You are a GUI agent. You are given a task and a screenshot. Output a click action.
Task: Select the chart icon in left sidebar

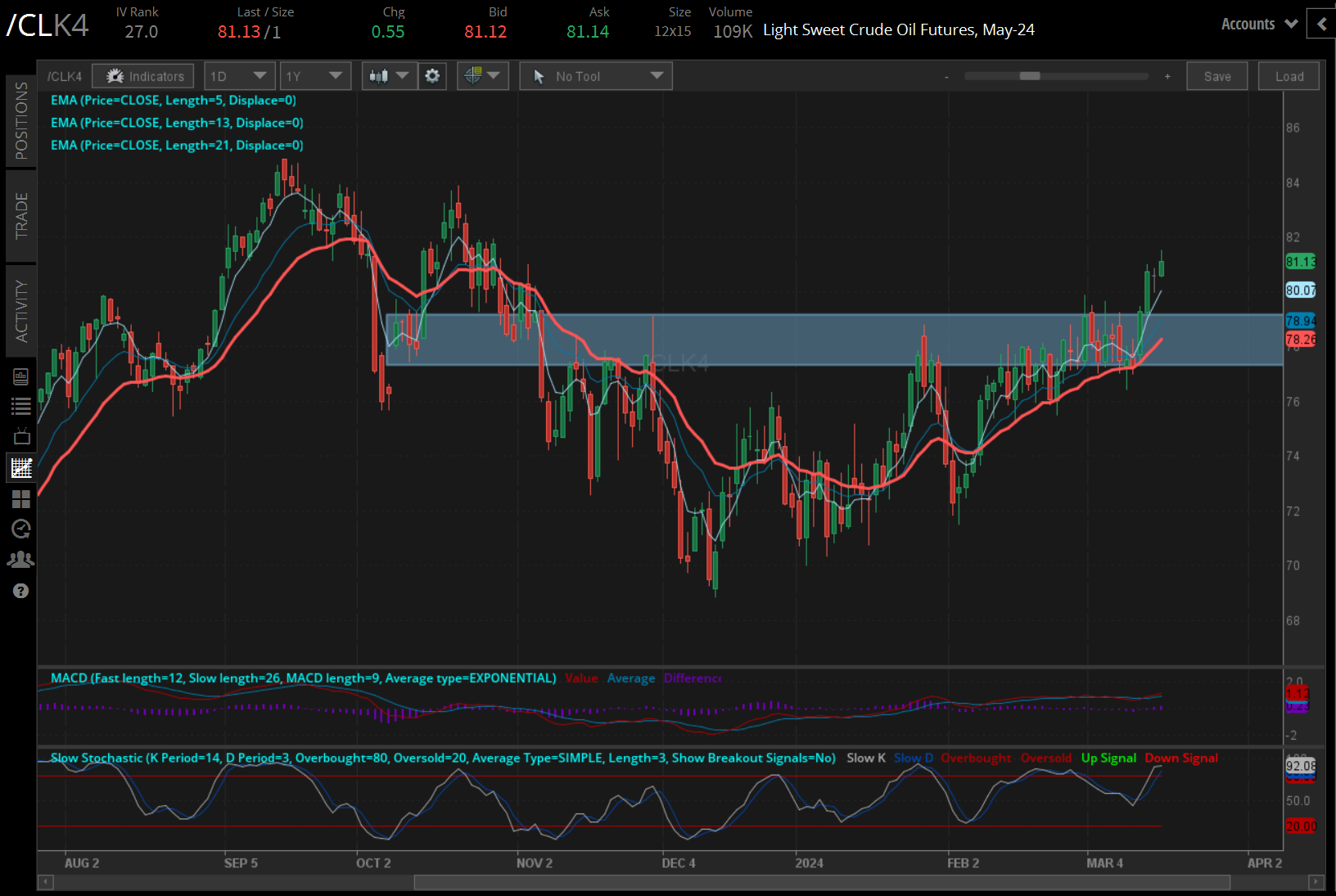click(x=20, y=467)
